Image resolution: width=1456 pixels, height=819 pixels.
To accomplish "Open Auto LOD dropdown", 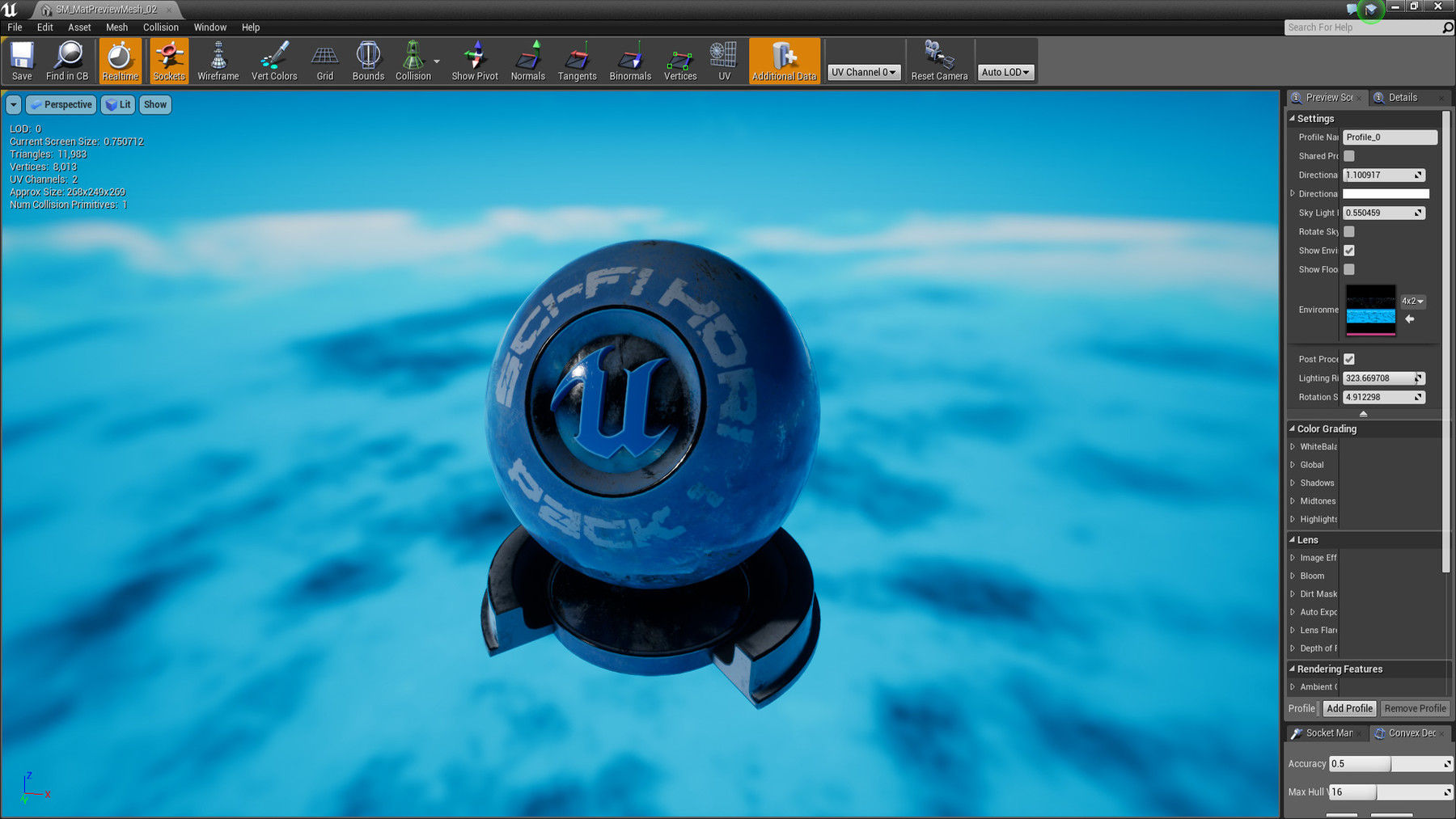I will tap(1005, 72).
